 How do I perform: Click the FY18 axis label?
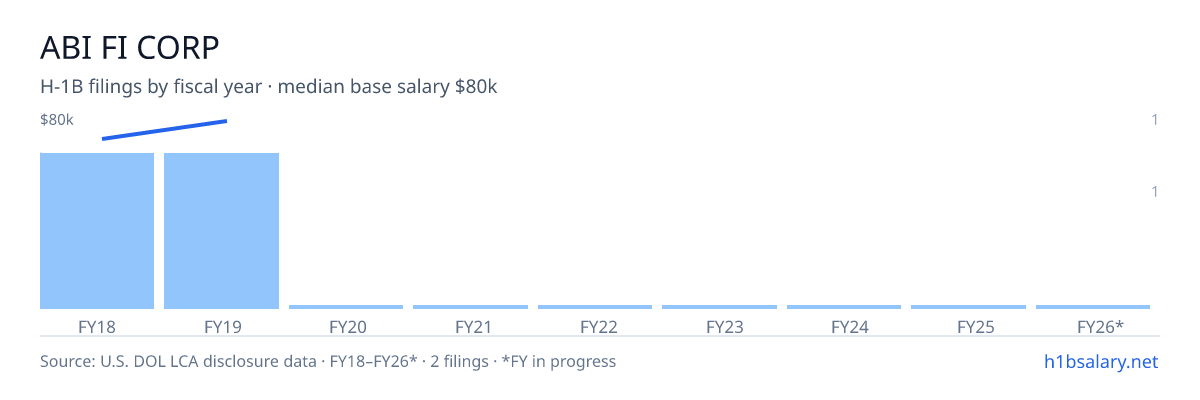click(x=97, y=326)
